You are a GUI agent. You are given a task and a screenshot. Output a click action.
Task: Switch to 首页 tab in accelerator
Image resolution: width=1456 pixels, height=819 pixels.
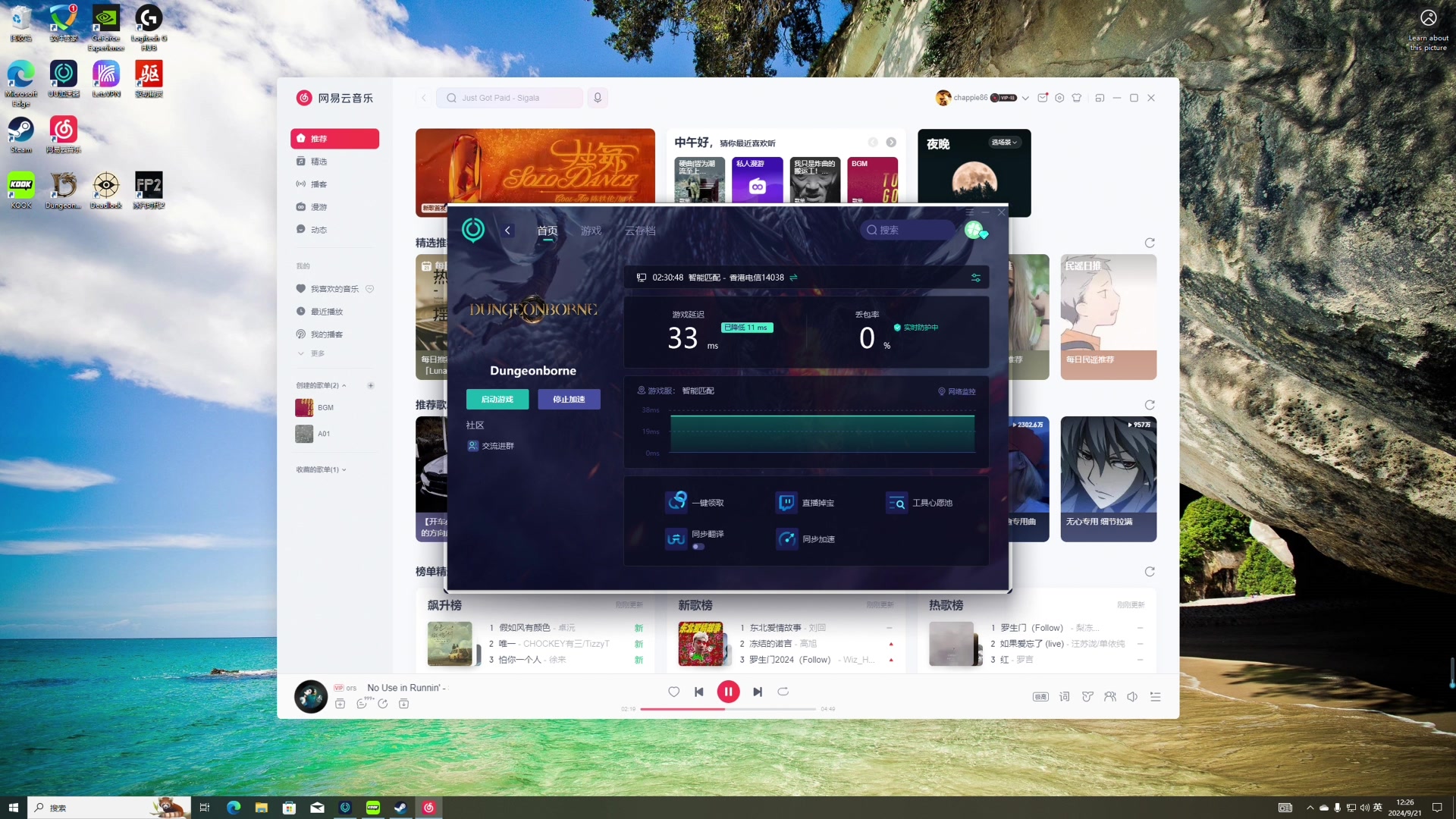pos(547,231)
